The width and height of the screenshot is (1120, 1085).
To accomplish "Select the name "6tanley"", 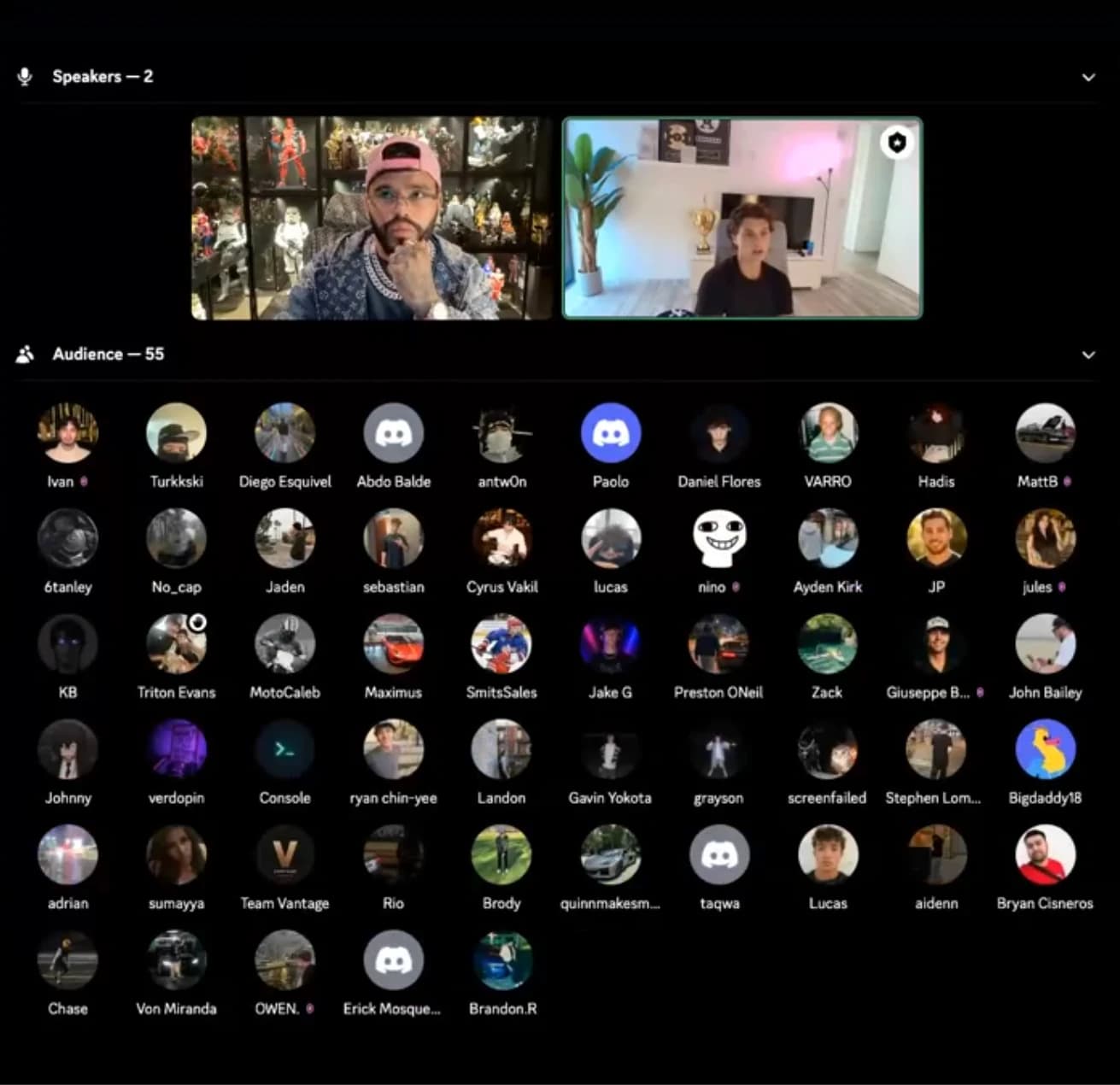I will point(68,587).
